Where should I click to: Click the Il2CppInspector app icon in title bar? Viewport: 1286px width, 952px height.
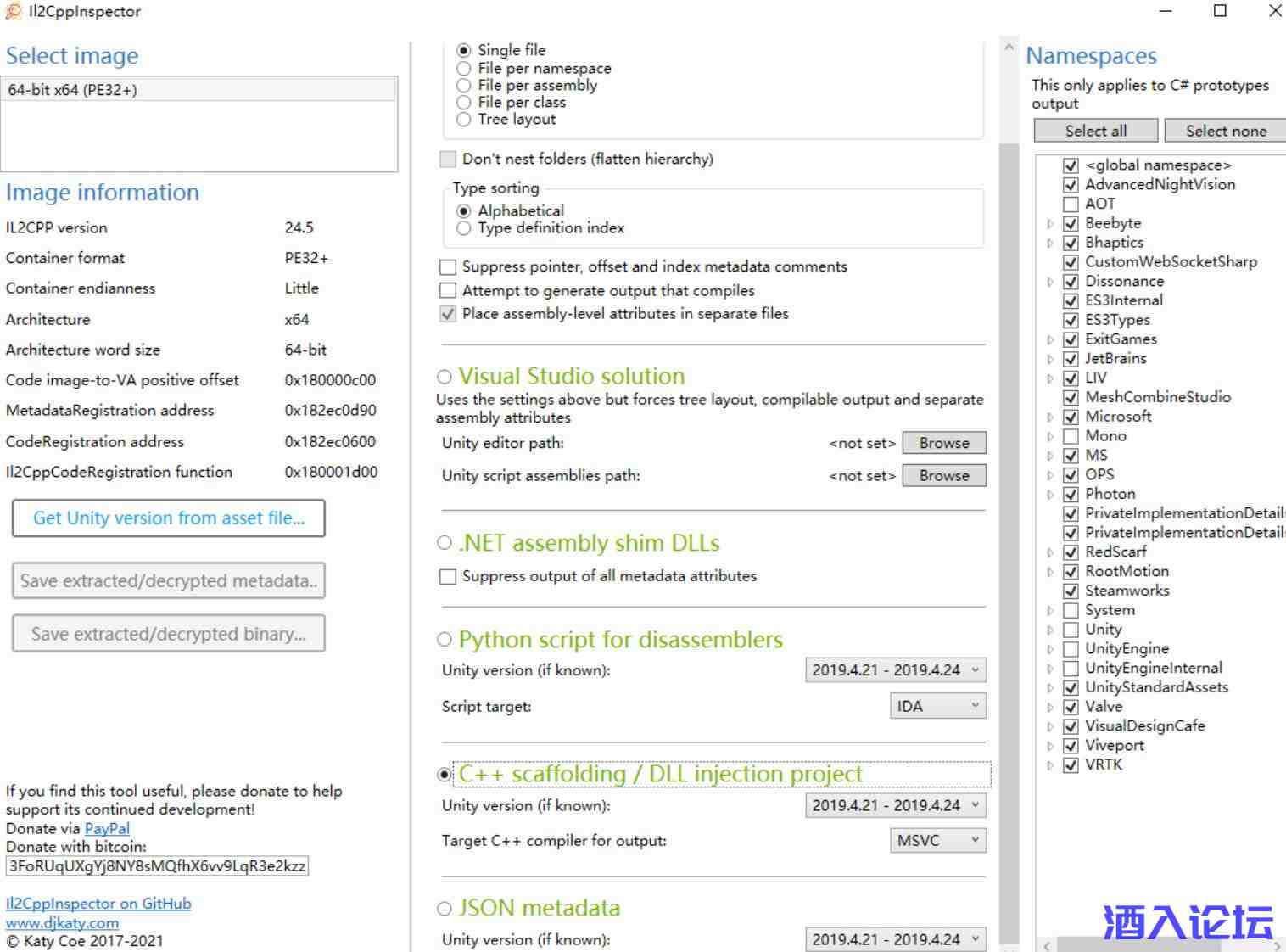click(14, 12)
